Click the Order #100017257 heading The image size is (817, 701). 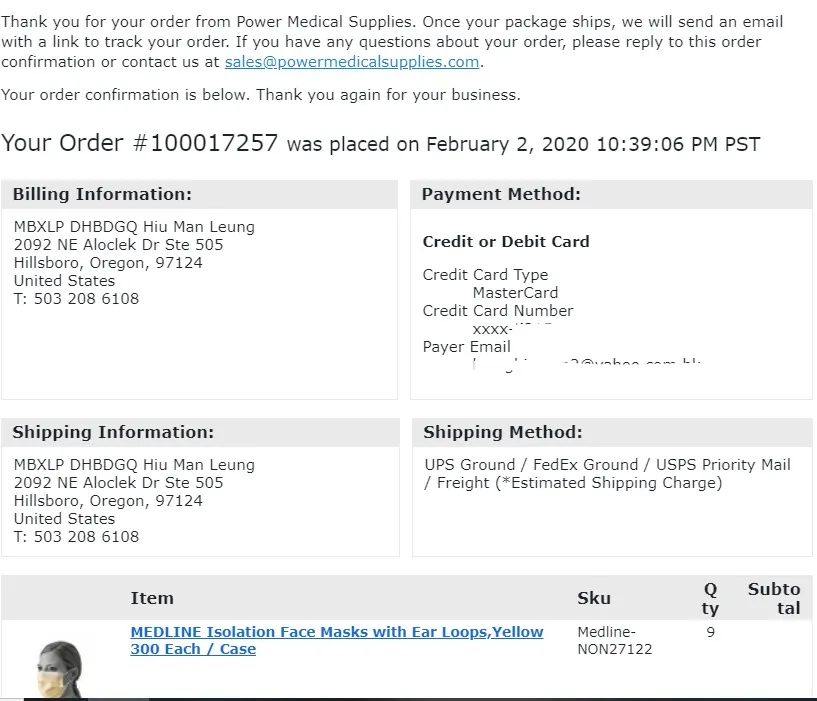click(140, 143)
